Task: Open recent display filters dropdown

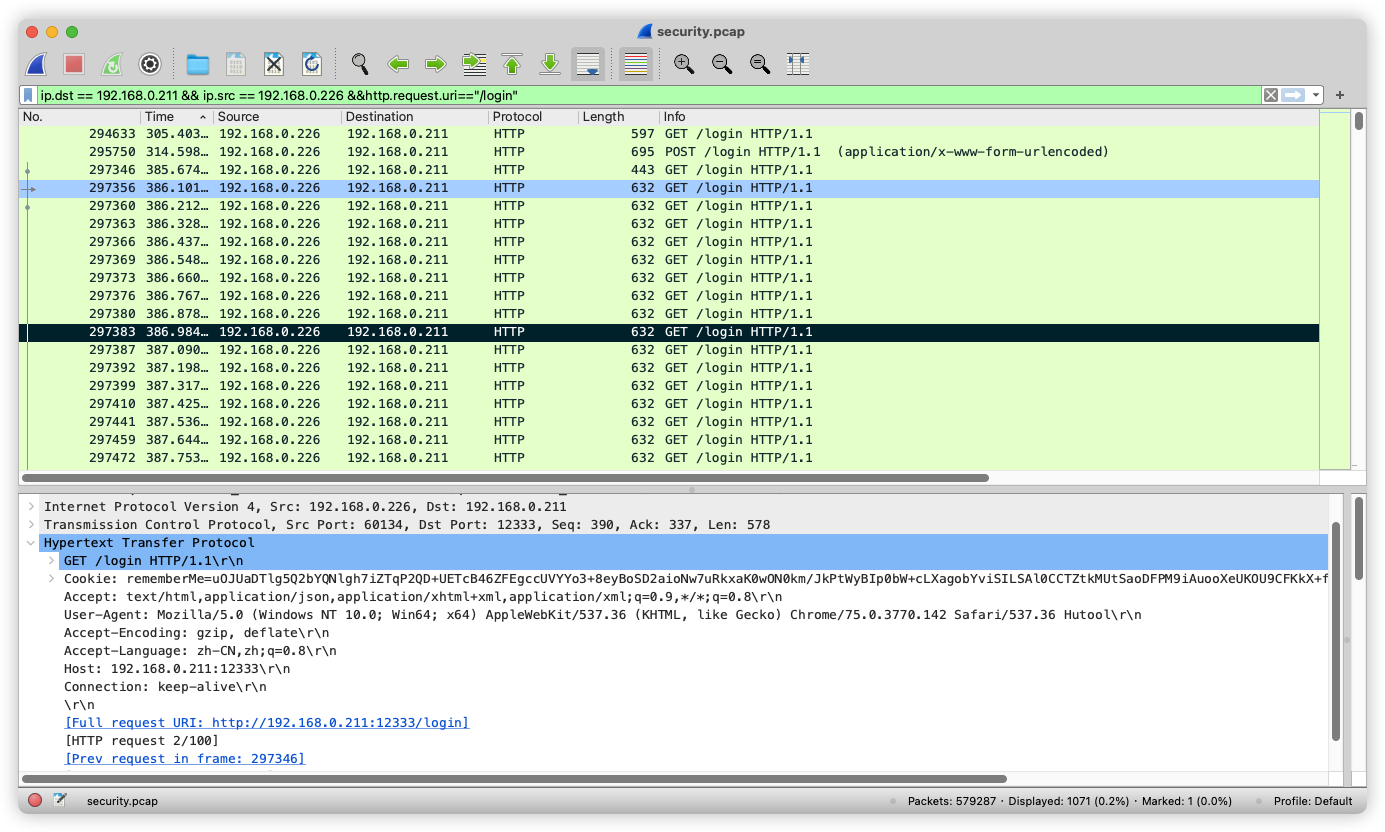Action: tap(1316, 95)
